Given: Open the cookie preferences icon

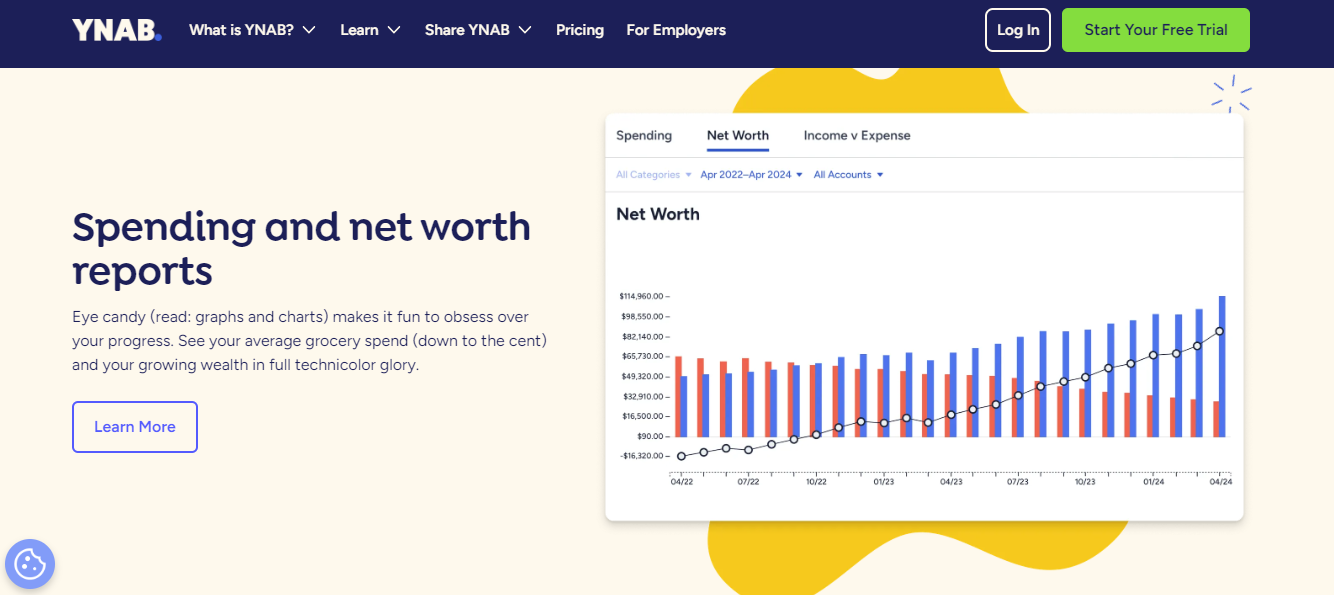Looking at the screenshot, I should [30, 564].
